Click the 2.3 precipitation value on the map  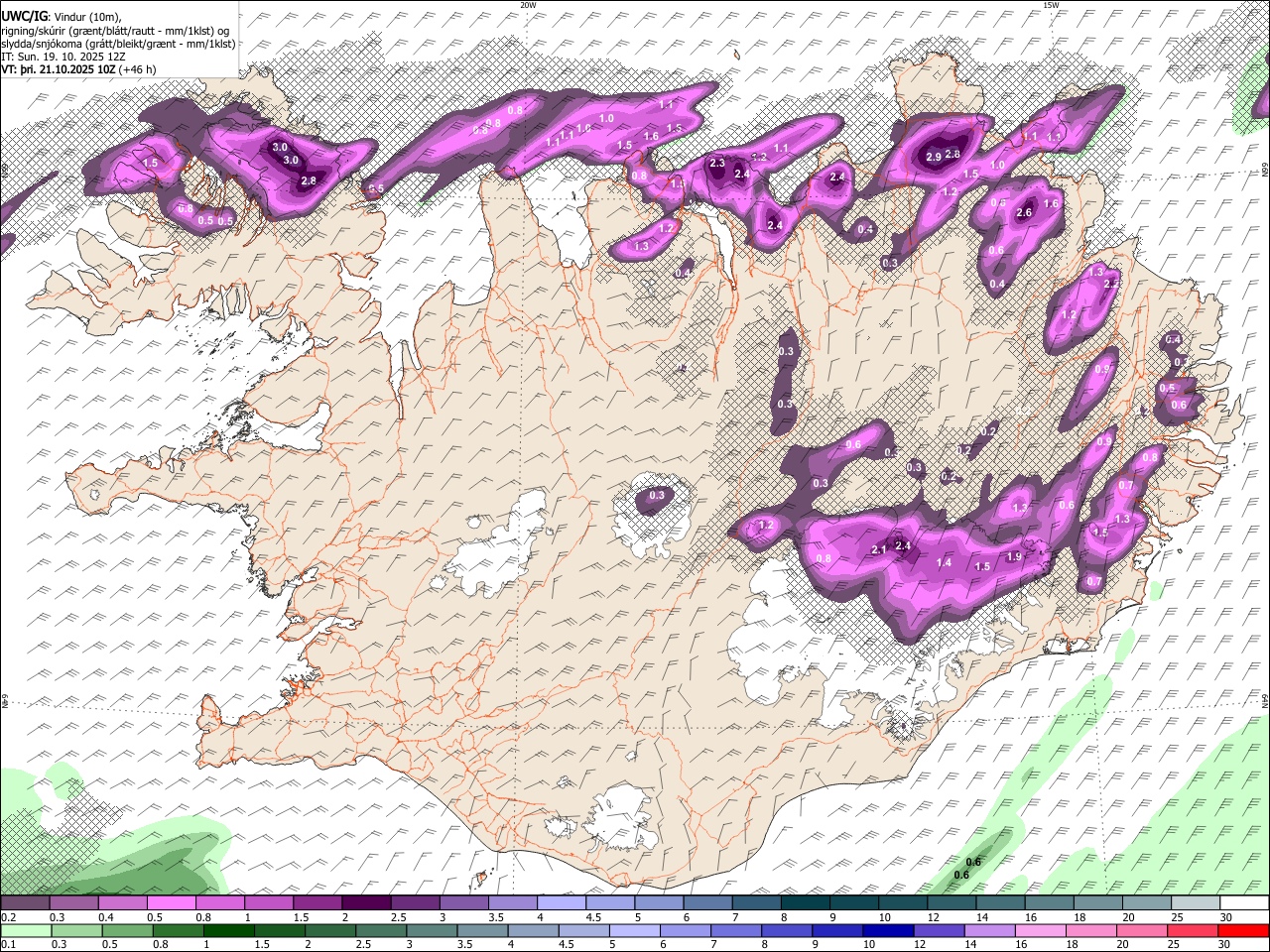[717, 163]
